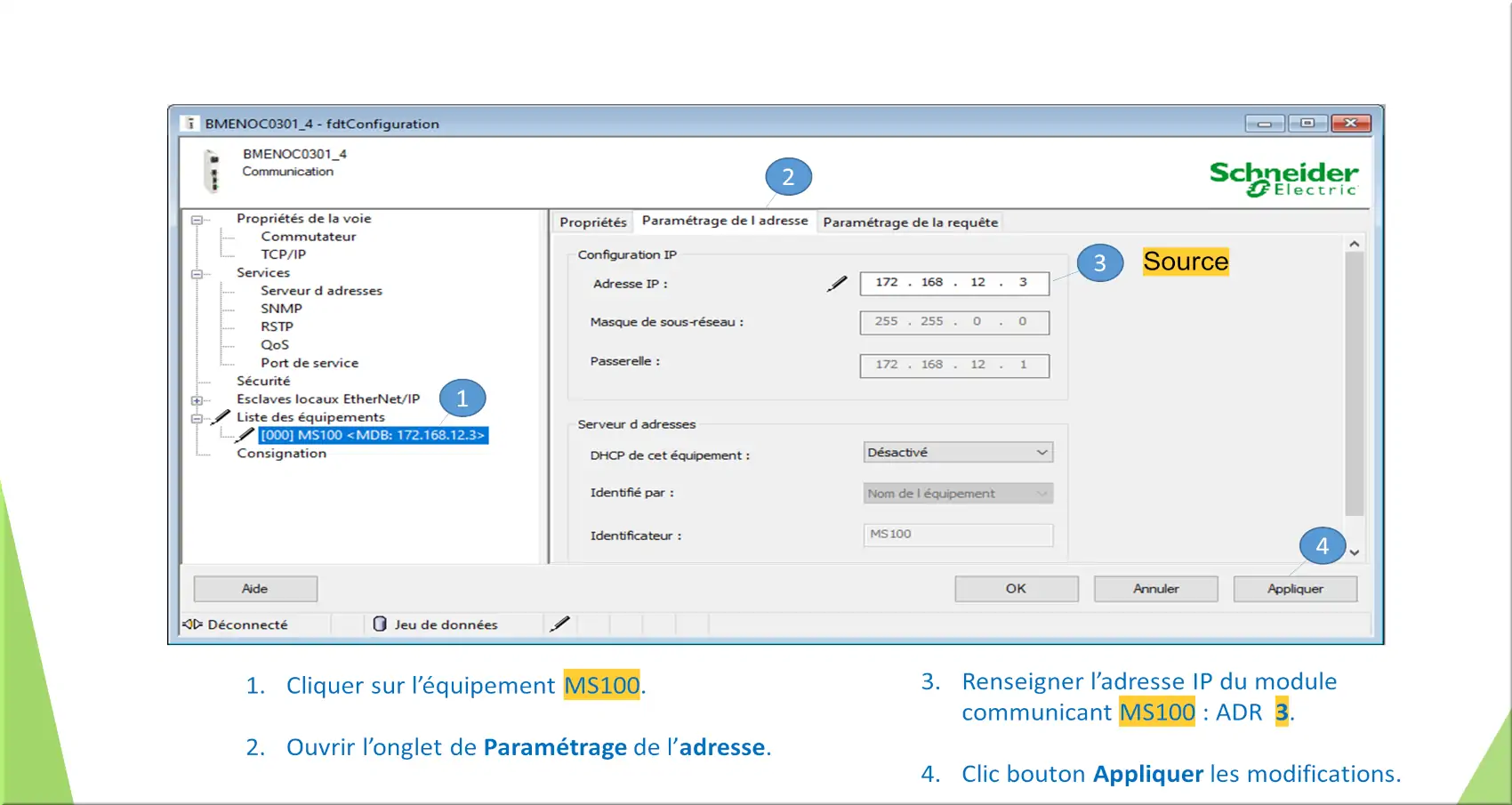The height and width of the screenshot is (805, 1512).
Task: Click the pencil icon next to [000] MS100
Action: [245, 435]
